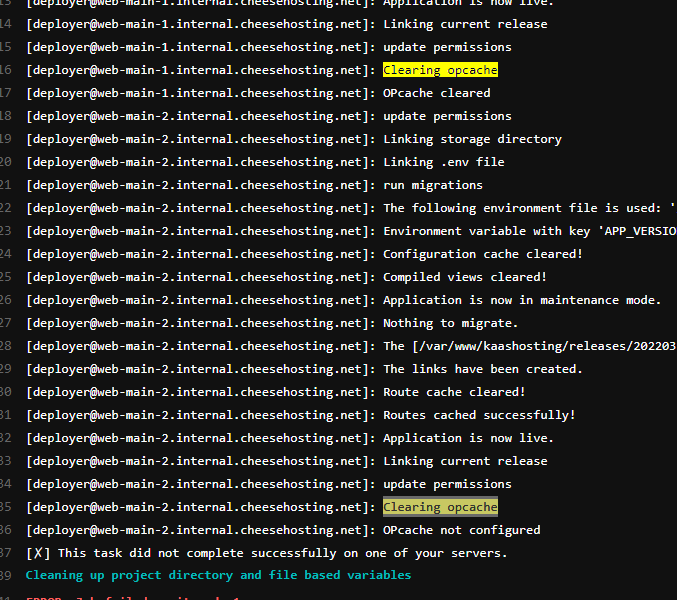The width and height of the screenshot is (677, 600).
Task: Click the Configuration cache cleared message
Action: pos(482,254)
